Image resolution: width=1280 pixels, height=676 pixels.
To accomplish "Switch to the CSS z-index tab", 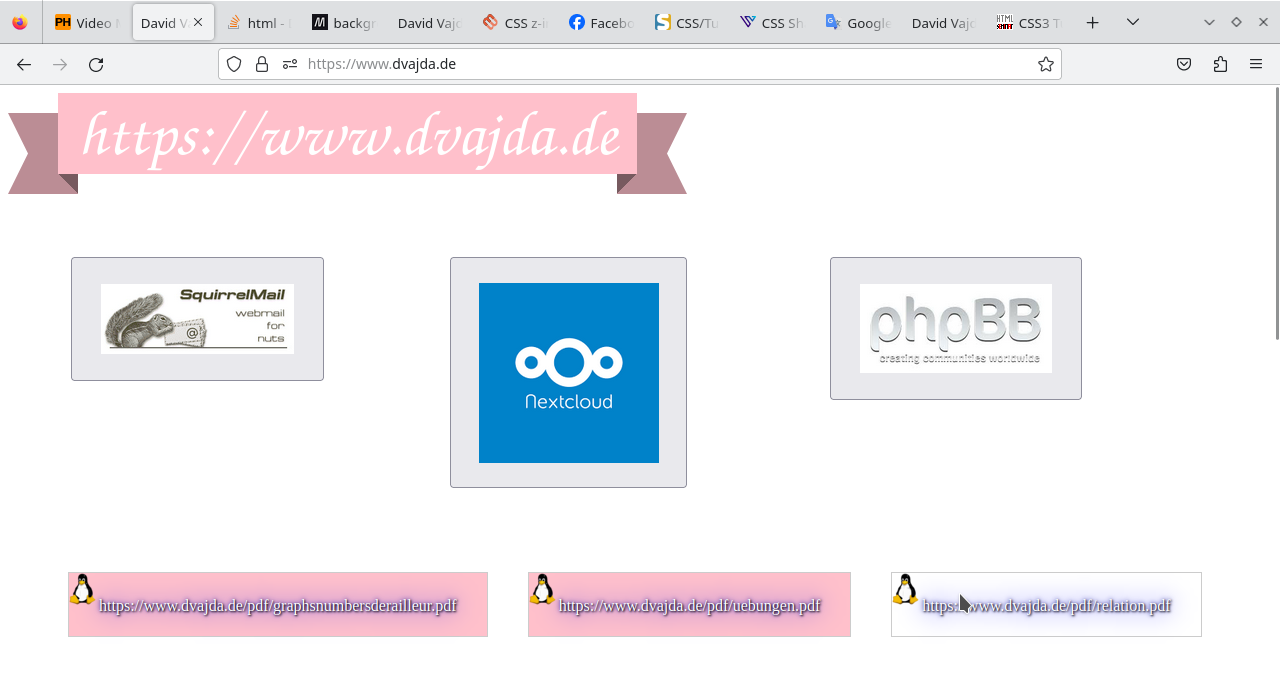I will 515,22.
